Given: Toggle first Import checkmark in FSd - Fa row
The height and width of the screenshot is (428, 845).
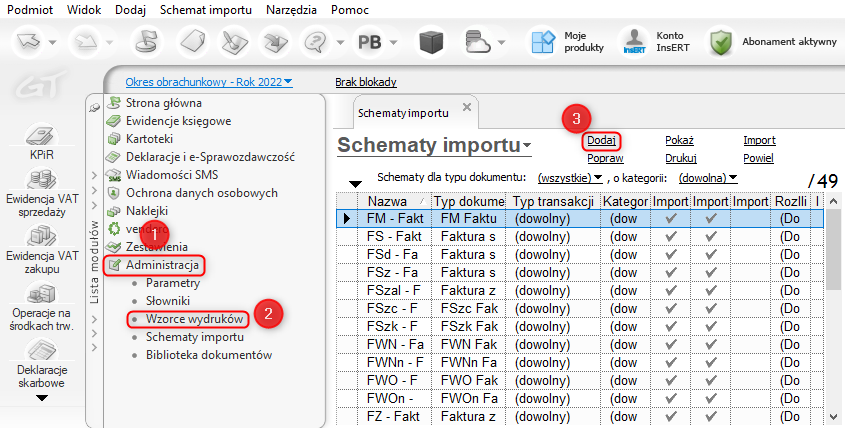Looking at the screenshot, I should (671, 254).
